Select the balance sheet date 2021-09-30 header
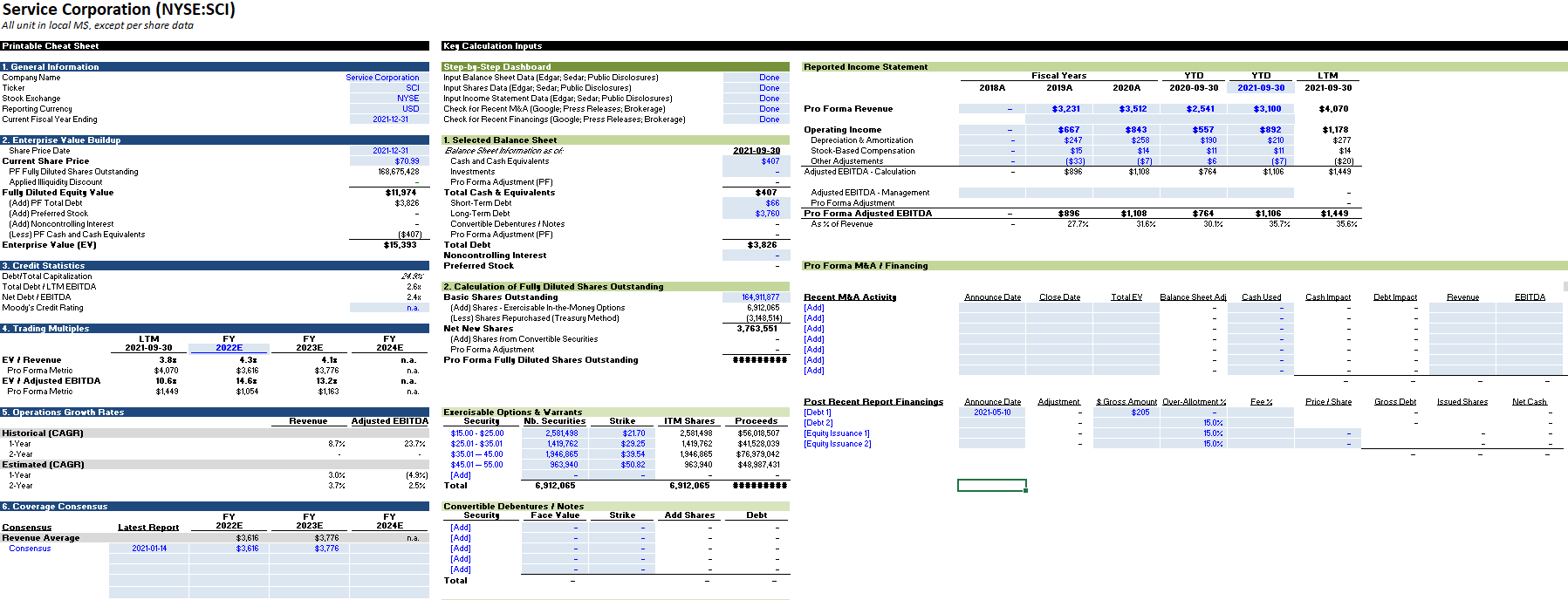 [x=756, y=151]
